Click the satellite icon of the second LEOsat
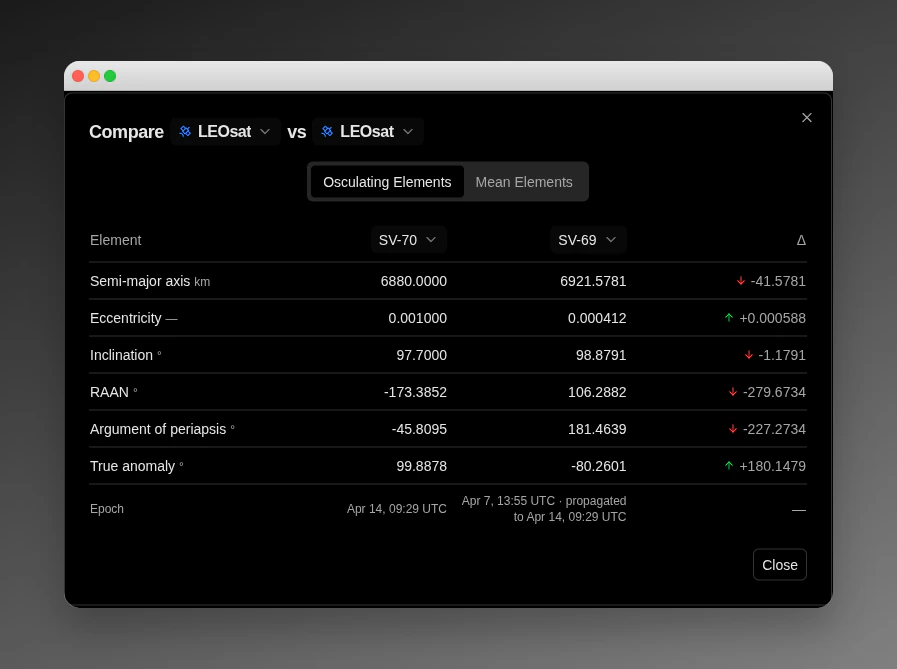 327,132
